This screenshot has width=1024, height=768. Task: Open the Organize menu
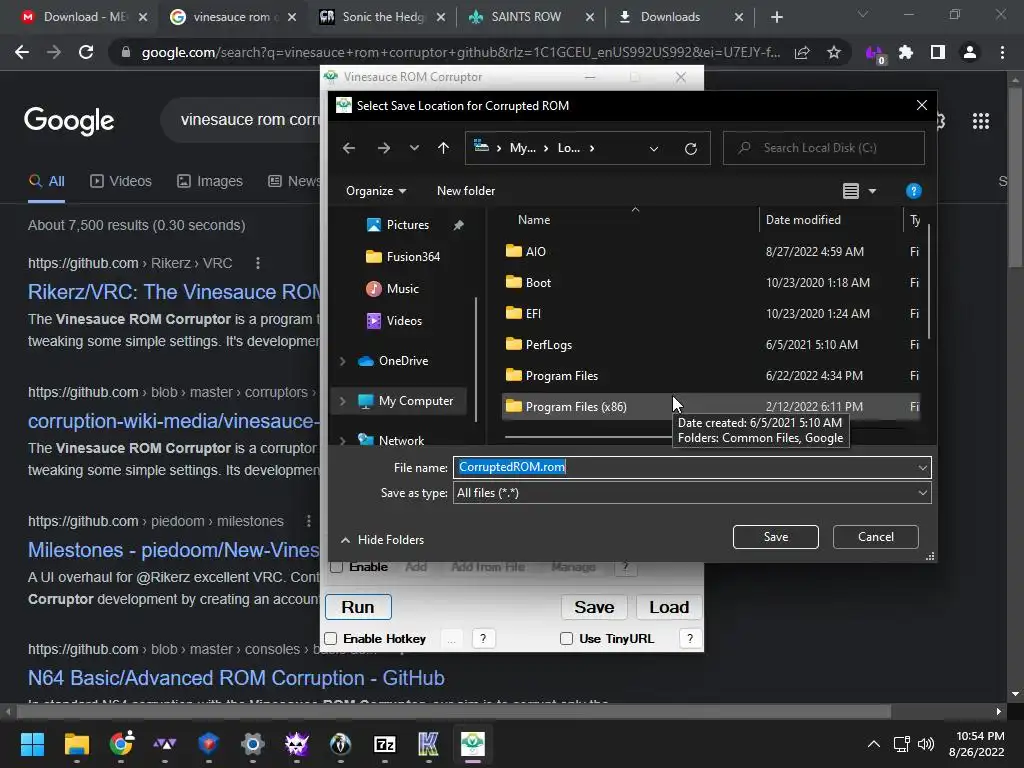[376, 191]
